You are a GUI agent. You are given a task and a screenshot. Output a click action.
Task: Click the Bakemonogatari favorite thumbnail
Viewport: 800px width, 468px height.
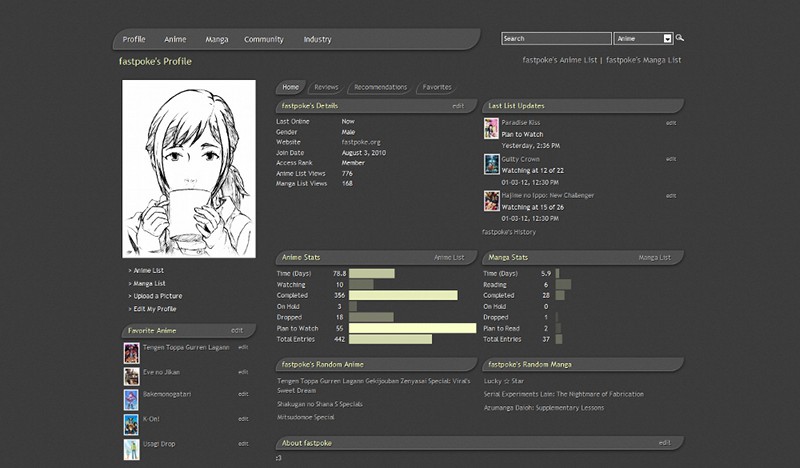click(x=131, y=400)
